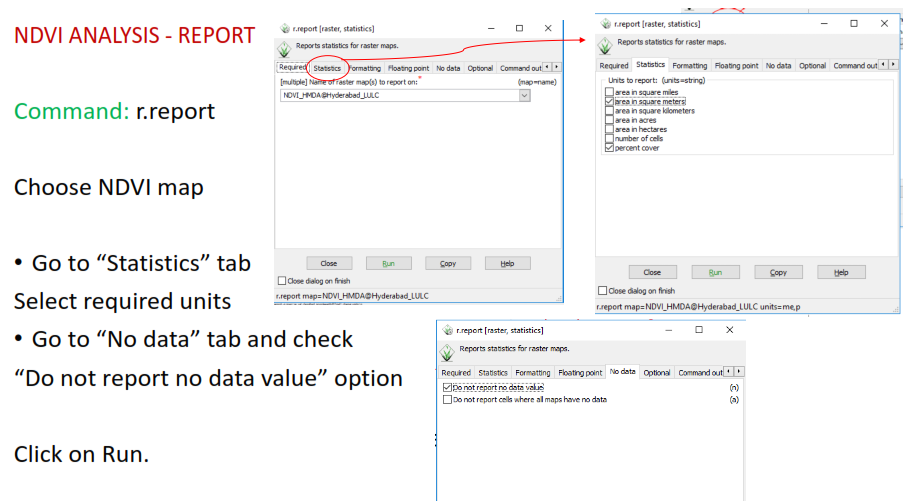The image size is (912, 501).
Task: Open the NDVI_HMDA@Hyderabad_LULC raster map dropdown
Action: tap(524, 95)
